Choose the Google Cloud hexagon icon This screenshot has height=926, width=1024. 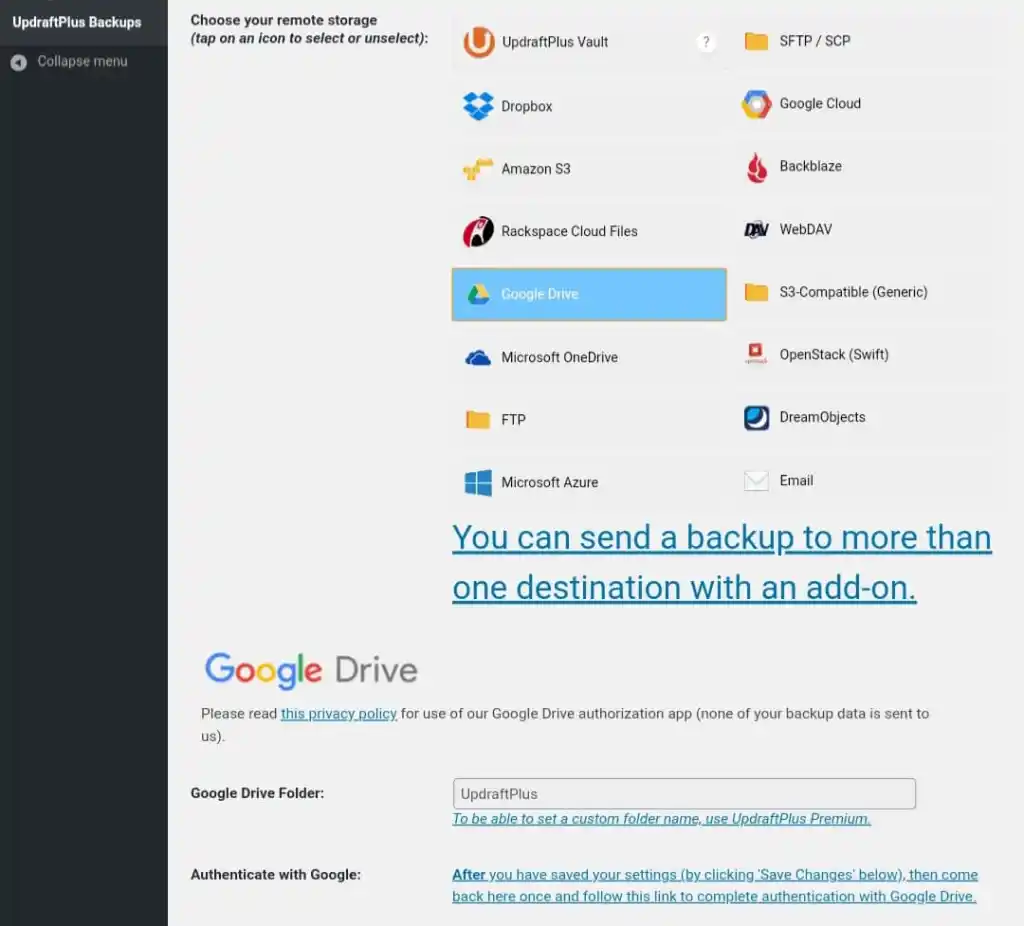756,104
